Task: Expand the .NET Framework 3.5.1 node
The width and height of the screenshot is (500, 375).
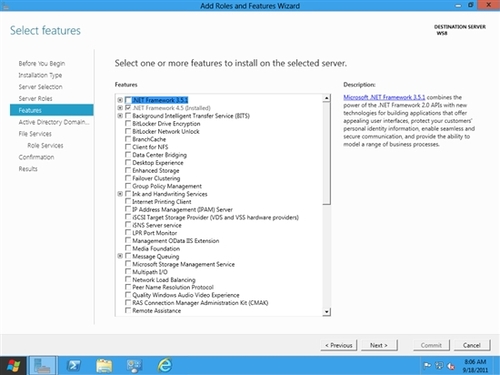Action: click(x=120, y=100)
